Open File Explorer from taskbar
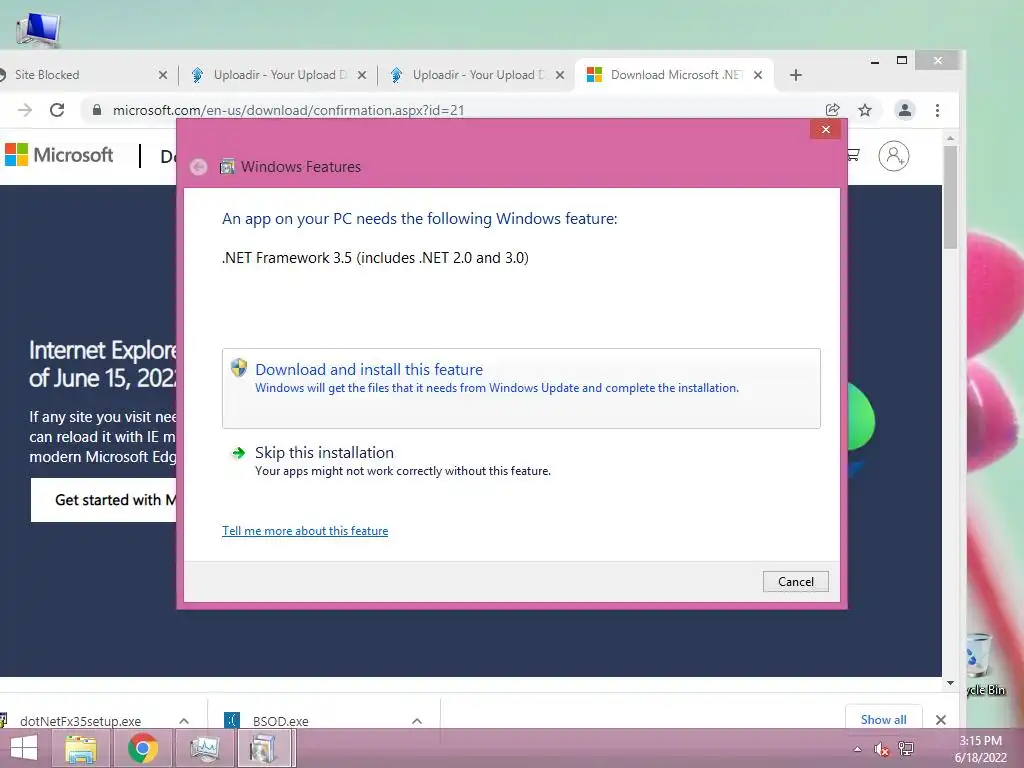The height and width of the screenshot is (768, 1024). (x=81, y=748)
